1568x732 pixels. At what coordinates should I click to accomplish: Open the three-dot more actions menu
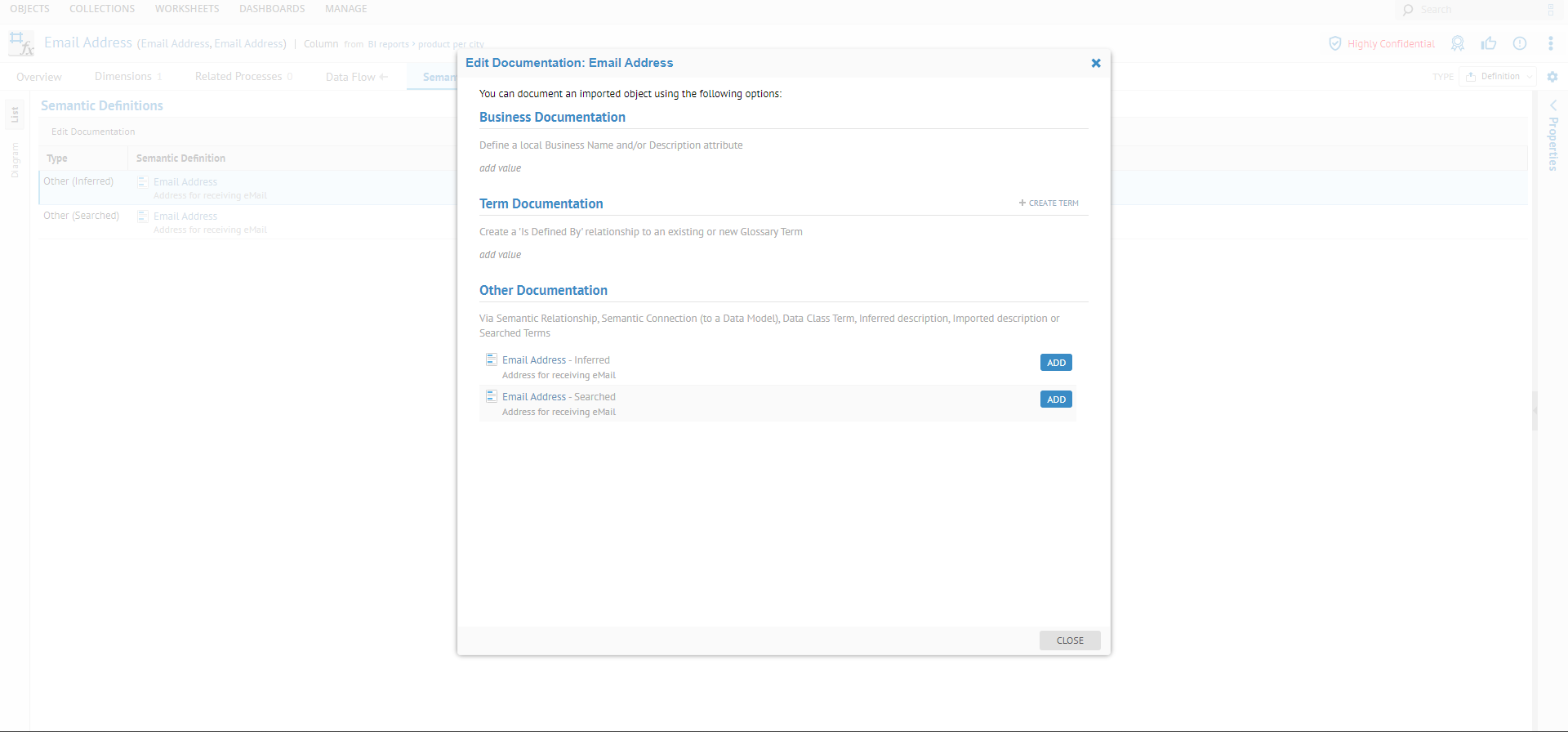point(1551,43)
